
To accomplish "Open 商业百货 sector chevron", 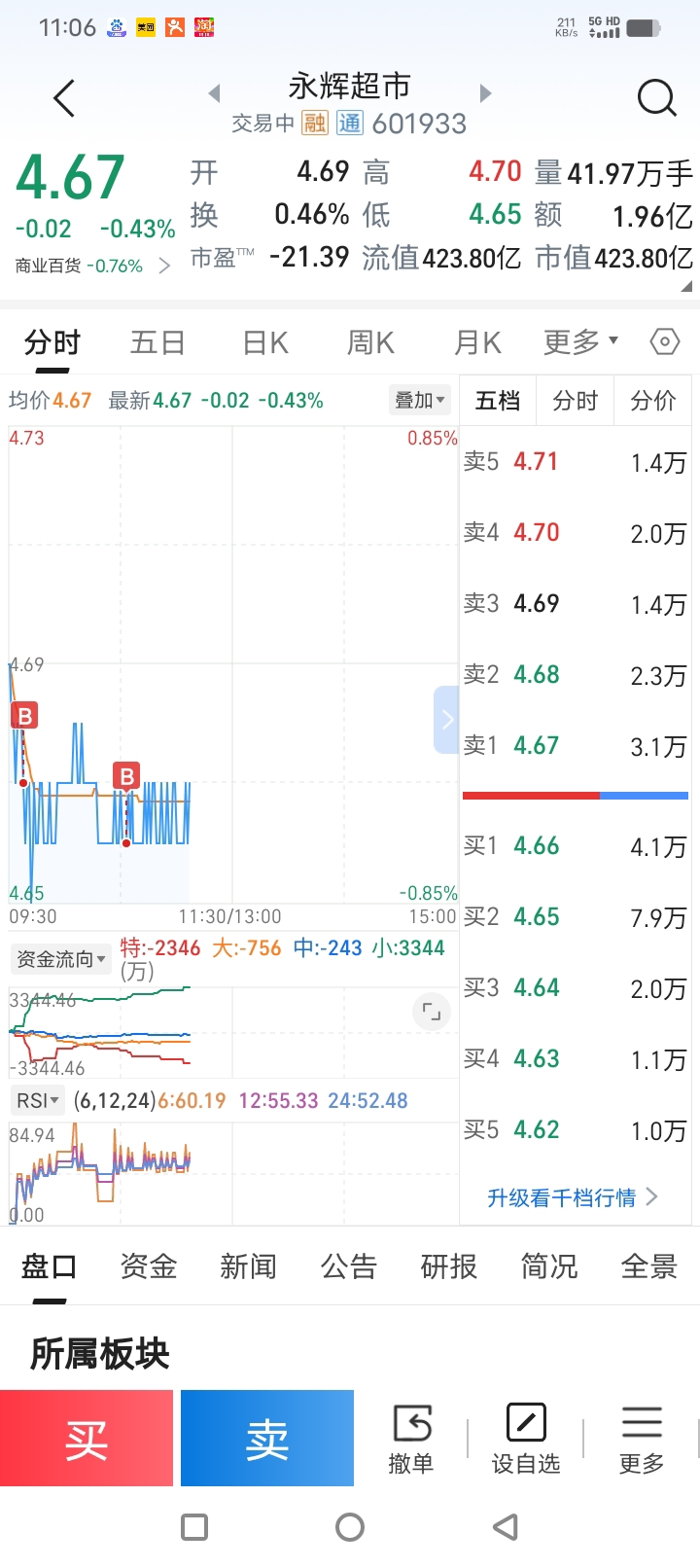I will [164, 266].
